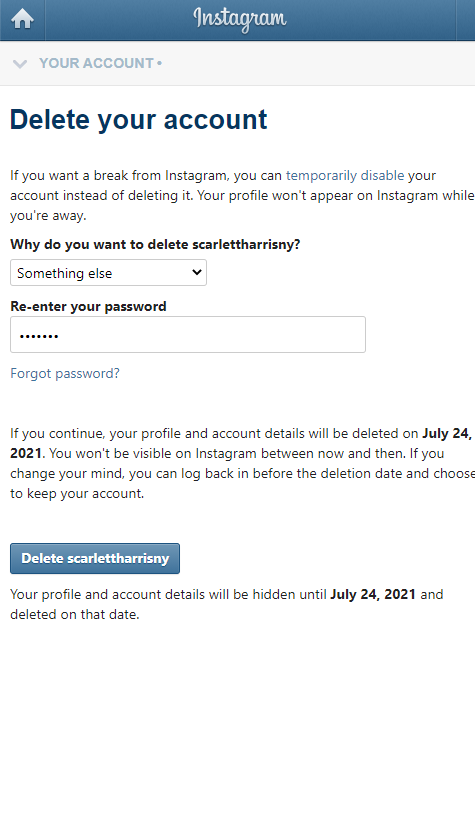Viewport: 475px width, 837px height.
Task: Click the masked password dots
Action: pyautogui.click(x=38, y=336)
